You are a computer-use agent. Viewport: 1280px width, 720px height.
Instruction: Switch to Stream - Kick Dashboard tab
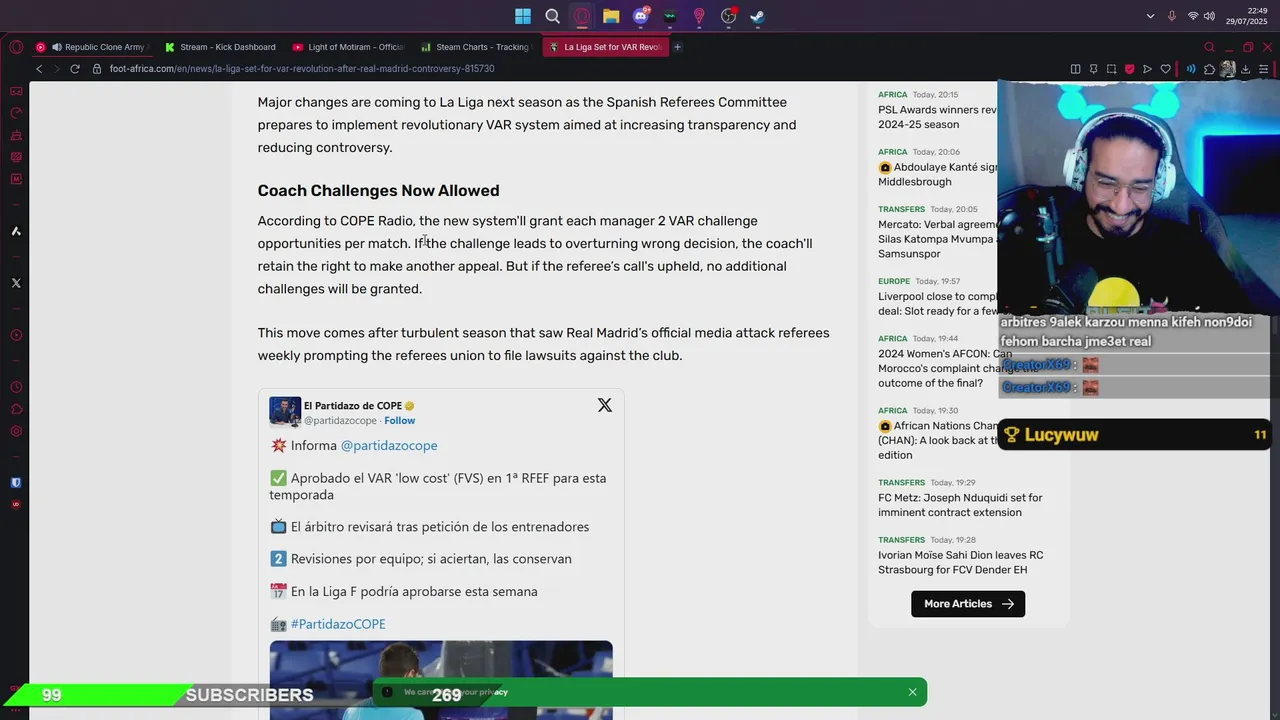[222, 47]
